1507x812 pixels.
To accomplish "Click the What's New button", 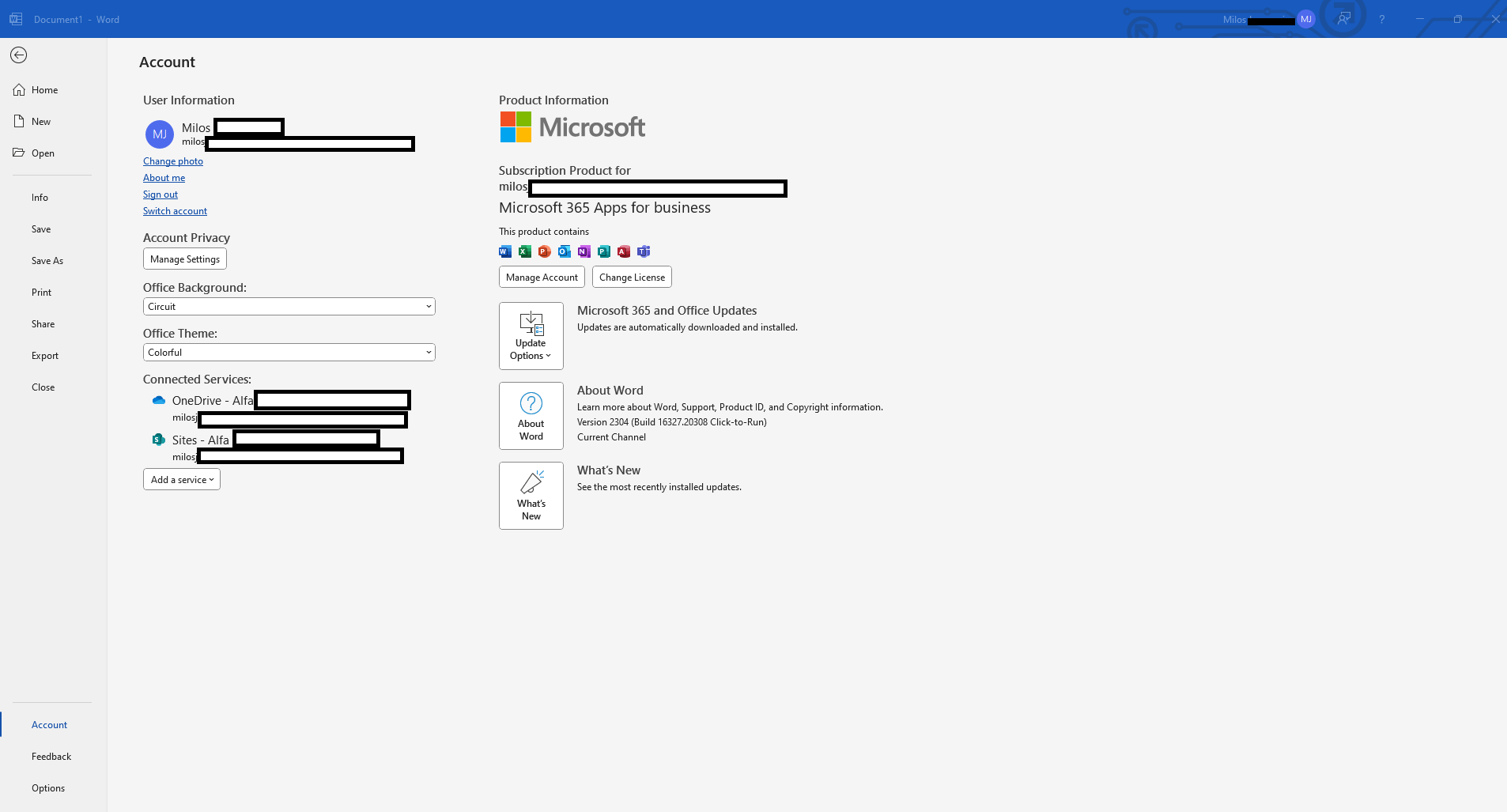I will [x=531, y=496].
